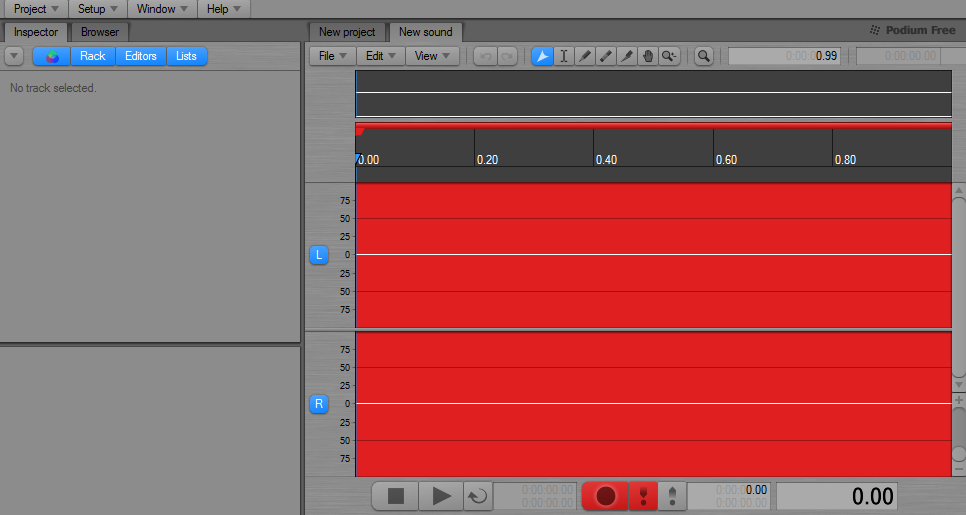Click the vertical zoom minus button

pos(959,470)
